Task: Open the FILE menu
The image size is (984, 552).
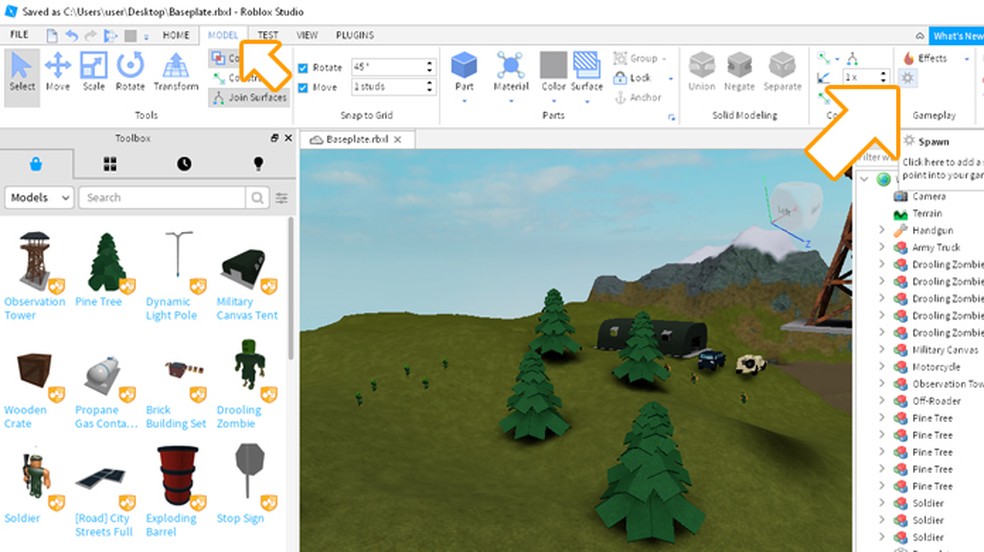Action: click(x=18, y=35)
